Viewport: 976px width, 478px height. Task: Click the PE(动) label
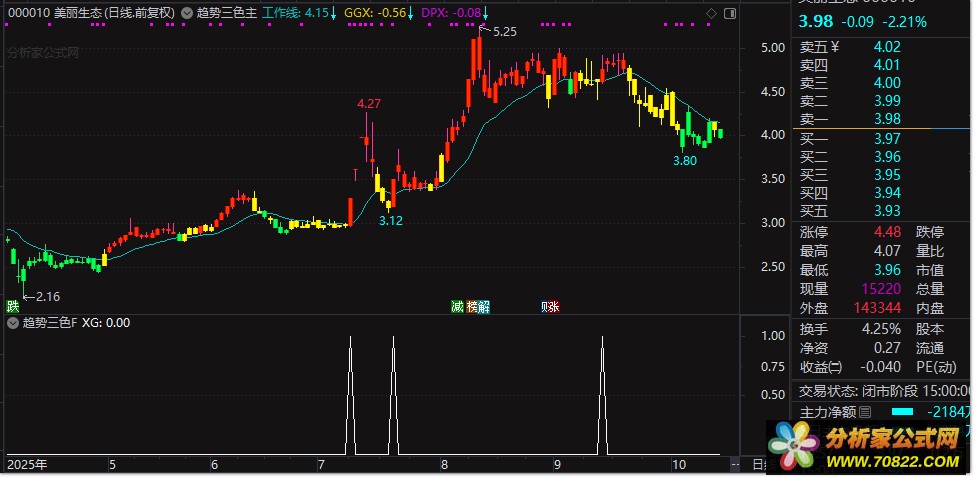(937, 367)
